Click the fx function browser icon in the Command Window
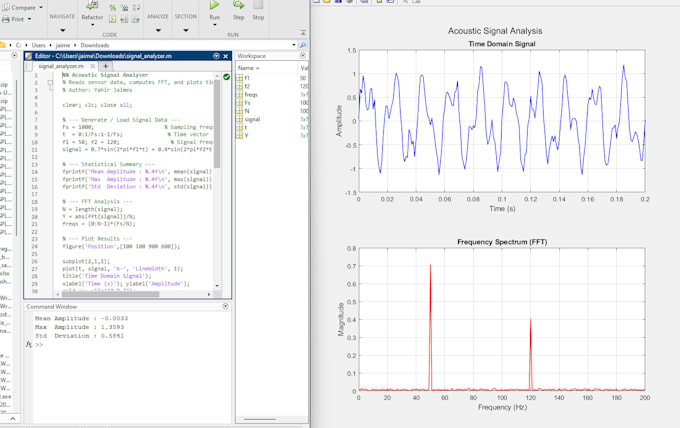This screenshot has height=428, width=680. 29,344
